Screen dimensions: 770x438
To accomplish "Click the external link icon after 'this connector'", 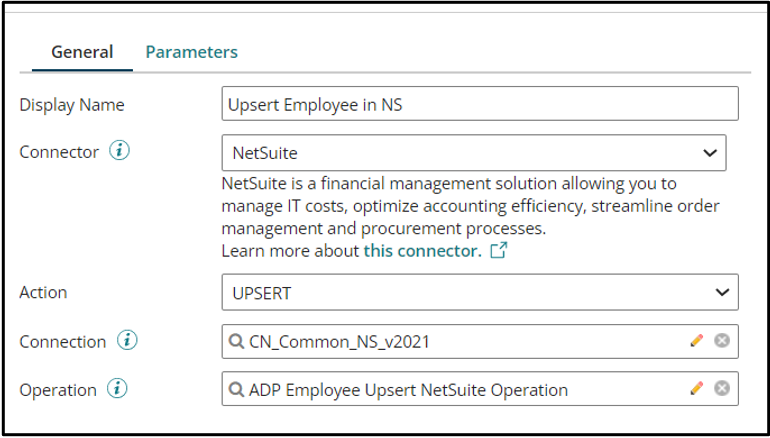I will (498, 251).
